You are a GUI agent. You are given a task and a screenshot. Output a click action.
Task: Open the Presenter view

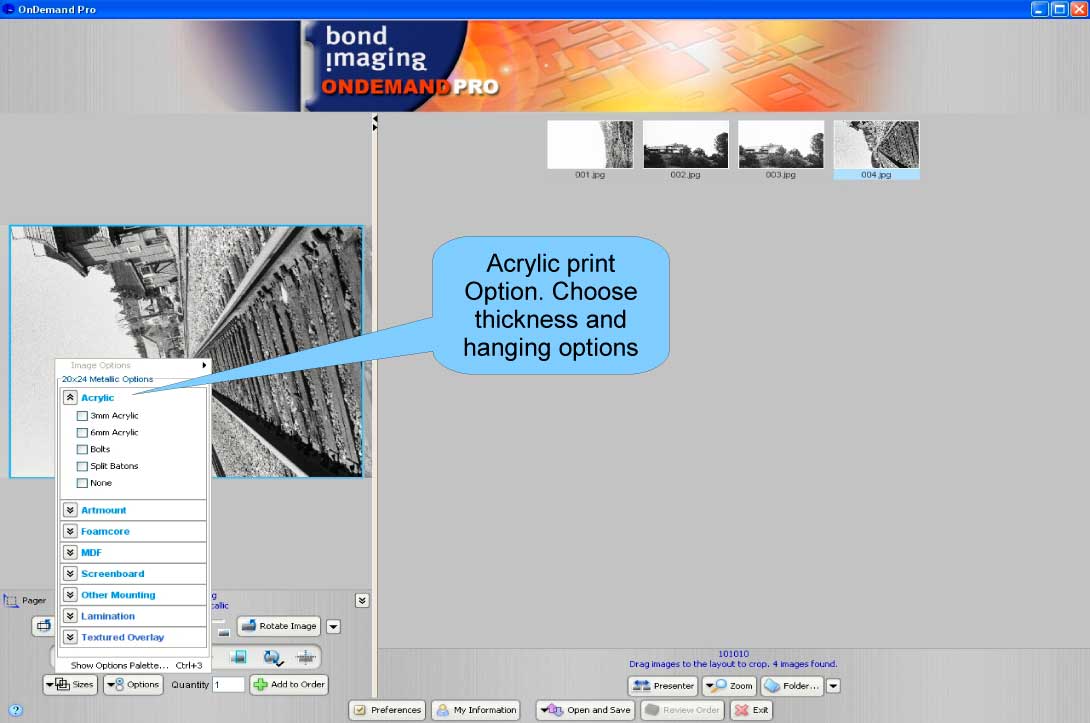tap(662, 686)
